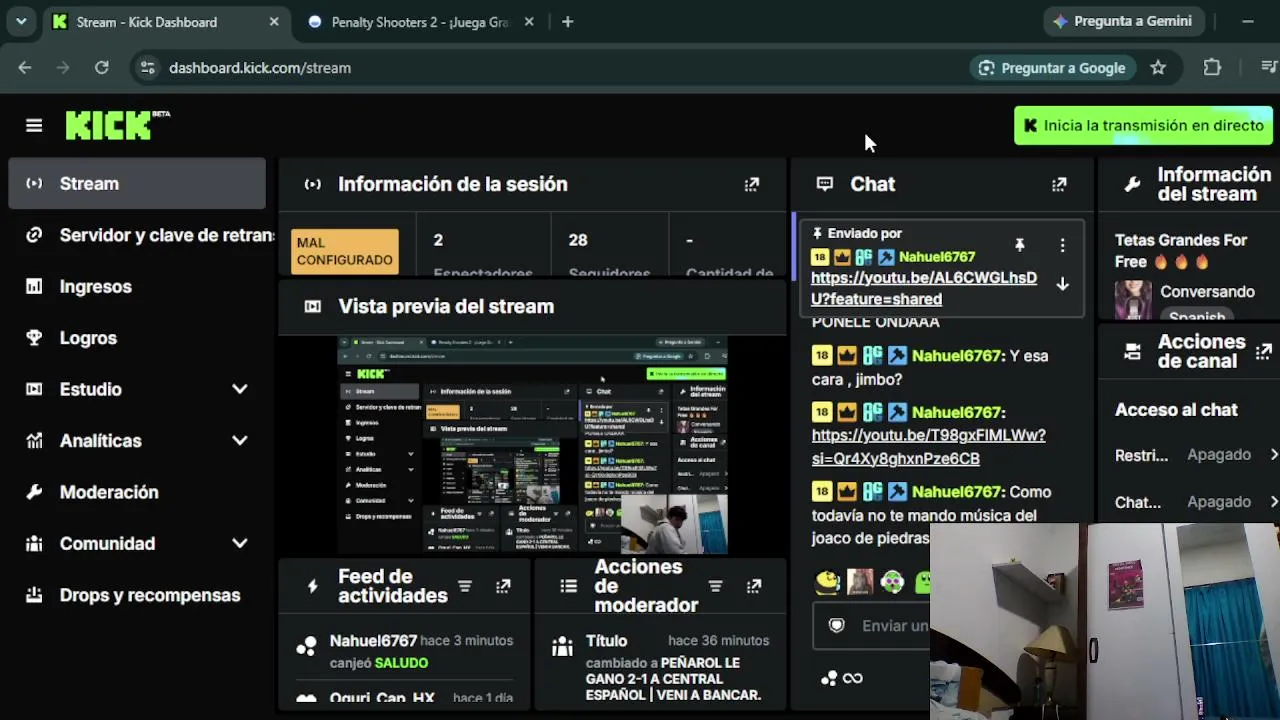Open the youtu.be/T98gxFIMLWw chat link

coord(928,447)
